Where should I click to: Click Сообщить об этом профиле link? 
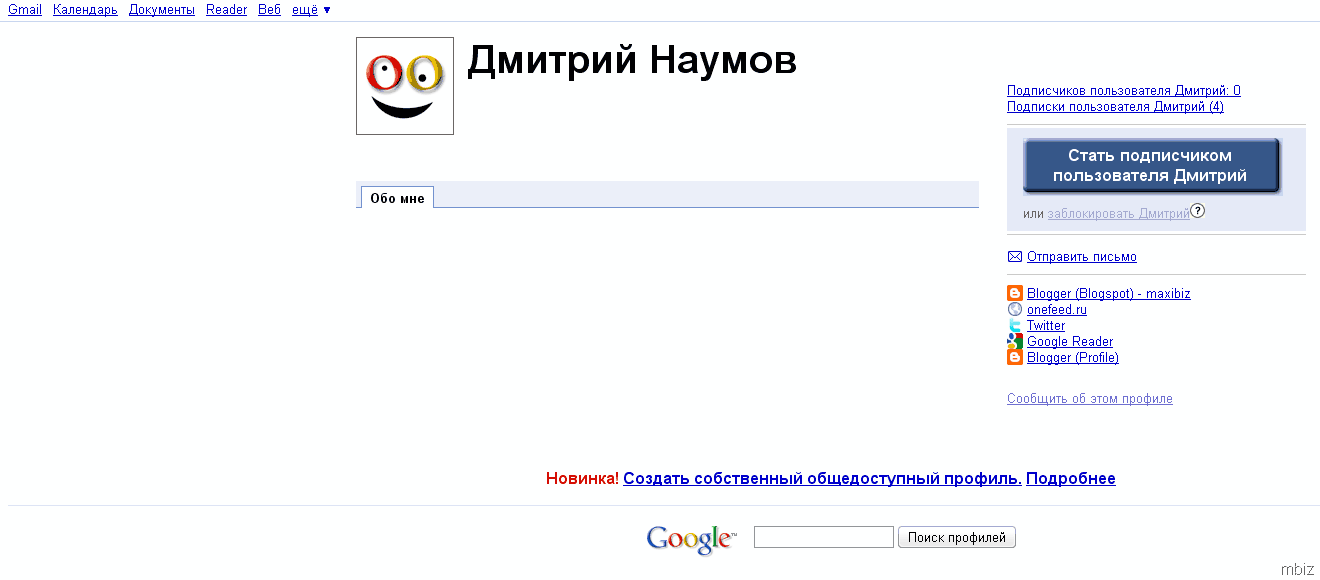1090,399
